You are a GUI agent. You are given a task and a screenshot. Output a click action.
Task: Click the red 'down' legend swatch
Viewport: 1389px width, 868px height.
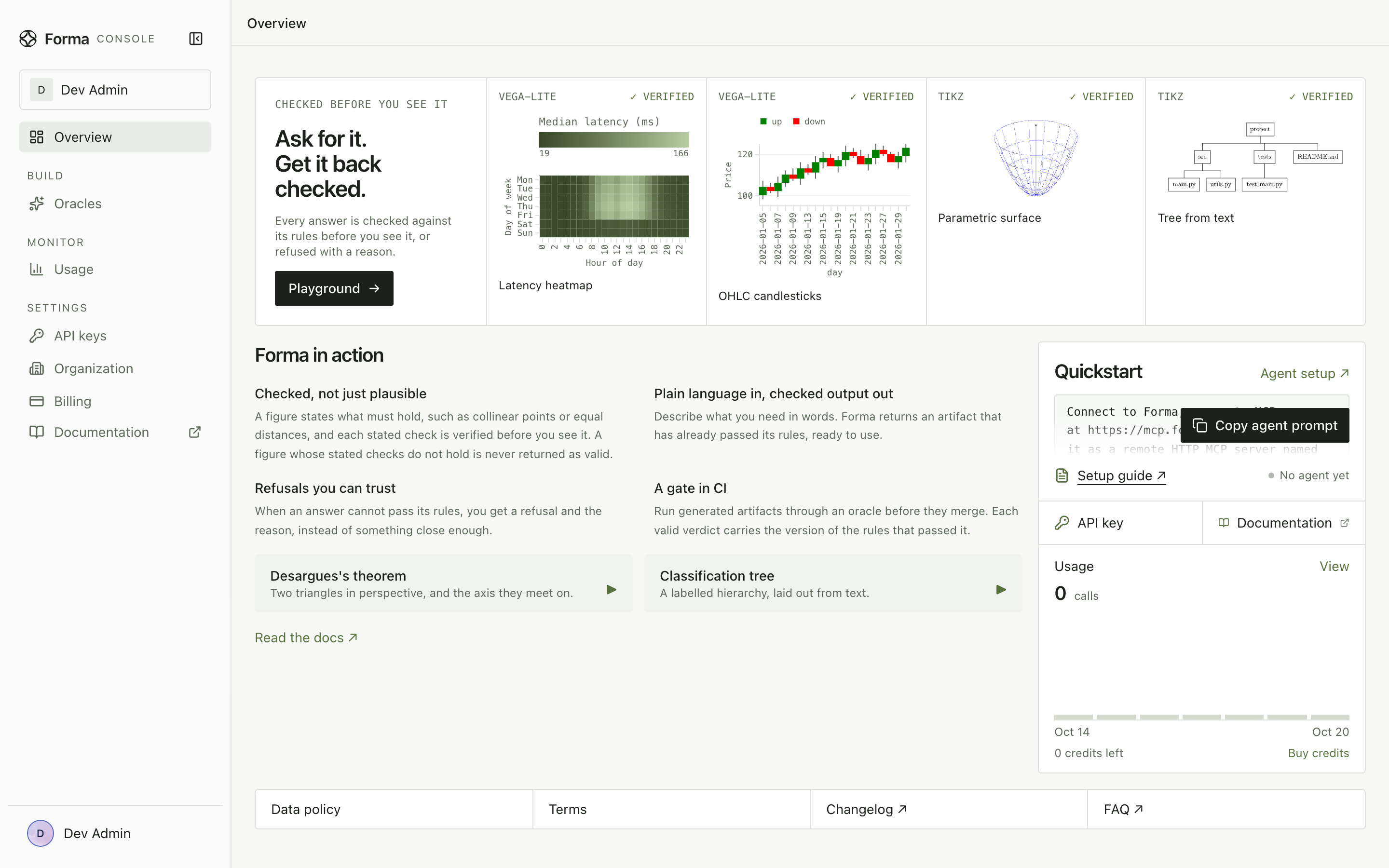(796, 121)
